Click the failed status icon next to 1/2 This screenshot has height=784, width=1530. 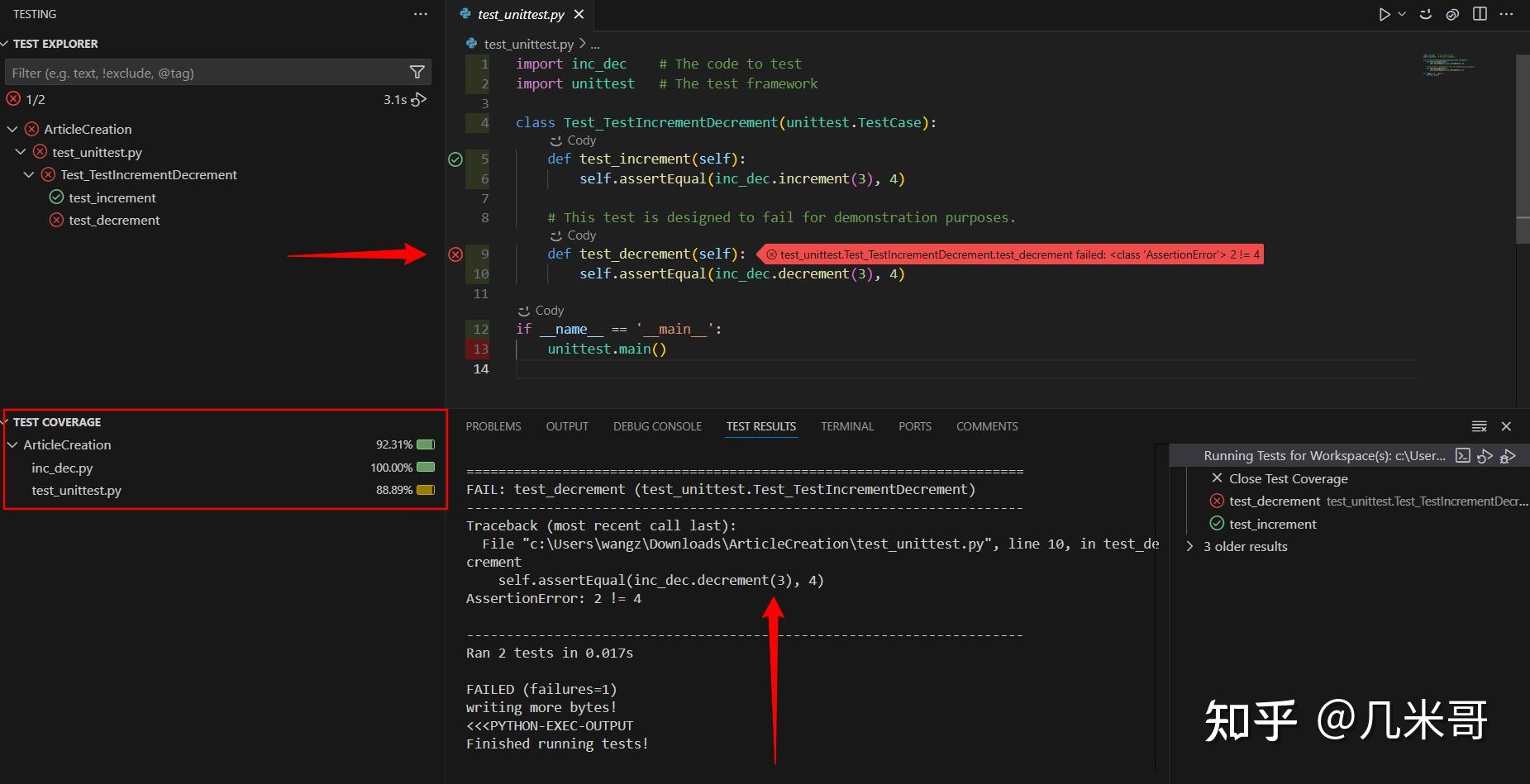pos(13,99)
